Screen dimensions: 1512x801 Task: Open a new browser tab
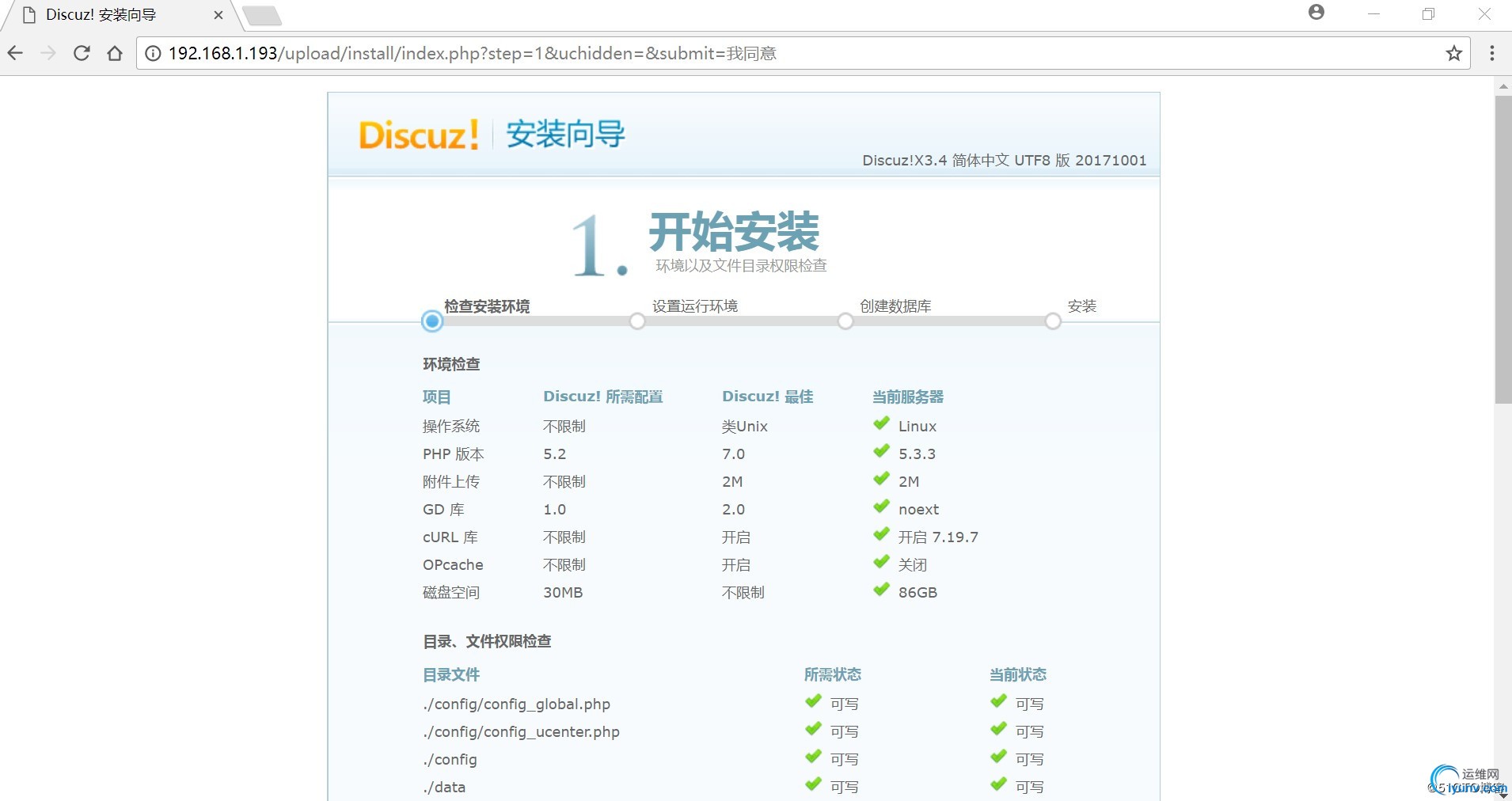click(261, 15)
